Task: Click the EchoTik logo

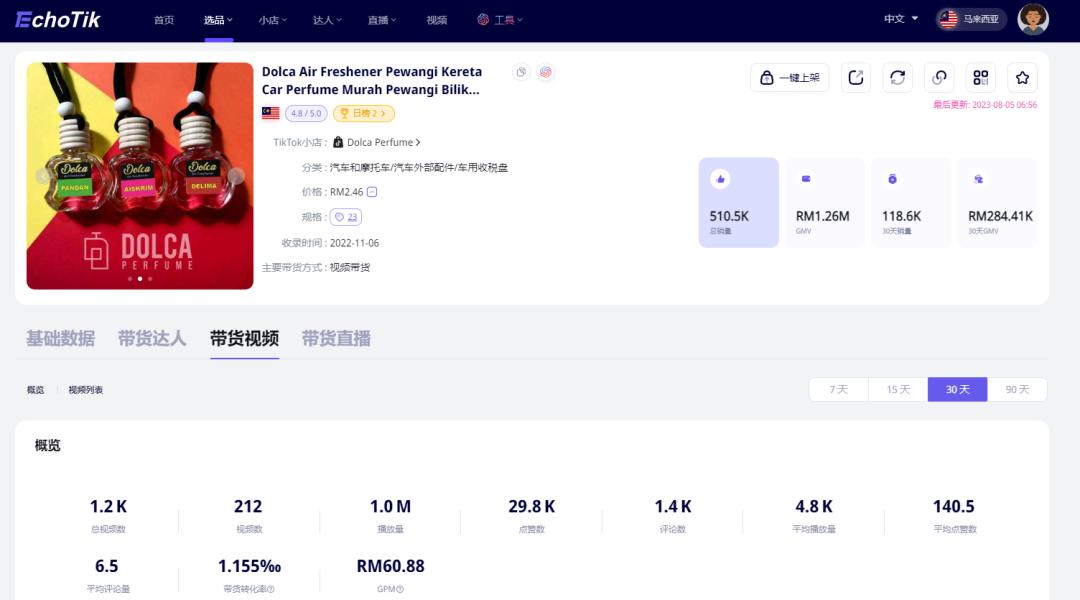Action: [x=58, y=20]
